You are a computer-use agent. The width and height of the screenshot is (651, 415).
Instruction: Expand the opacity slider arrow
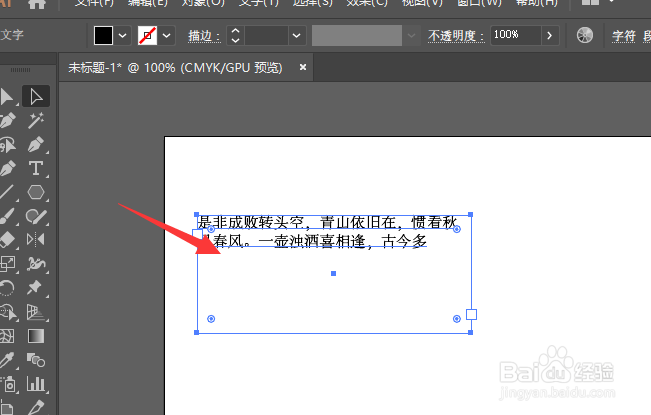click(550, 35)
